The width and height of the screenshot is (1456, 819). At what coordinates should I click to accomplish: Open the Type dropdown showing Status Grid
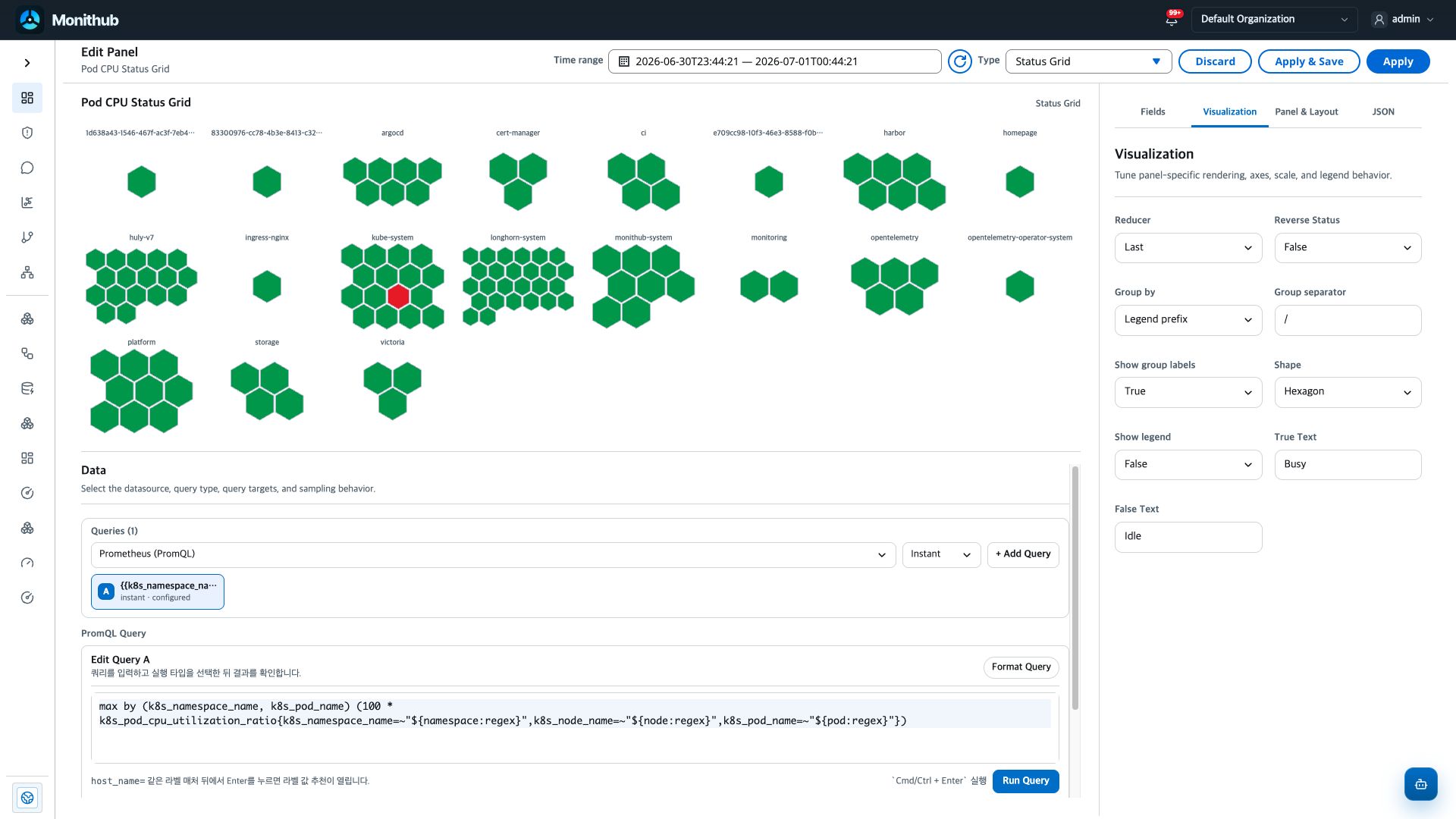[x=1088, y=61]
